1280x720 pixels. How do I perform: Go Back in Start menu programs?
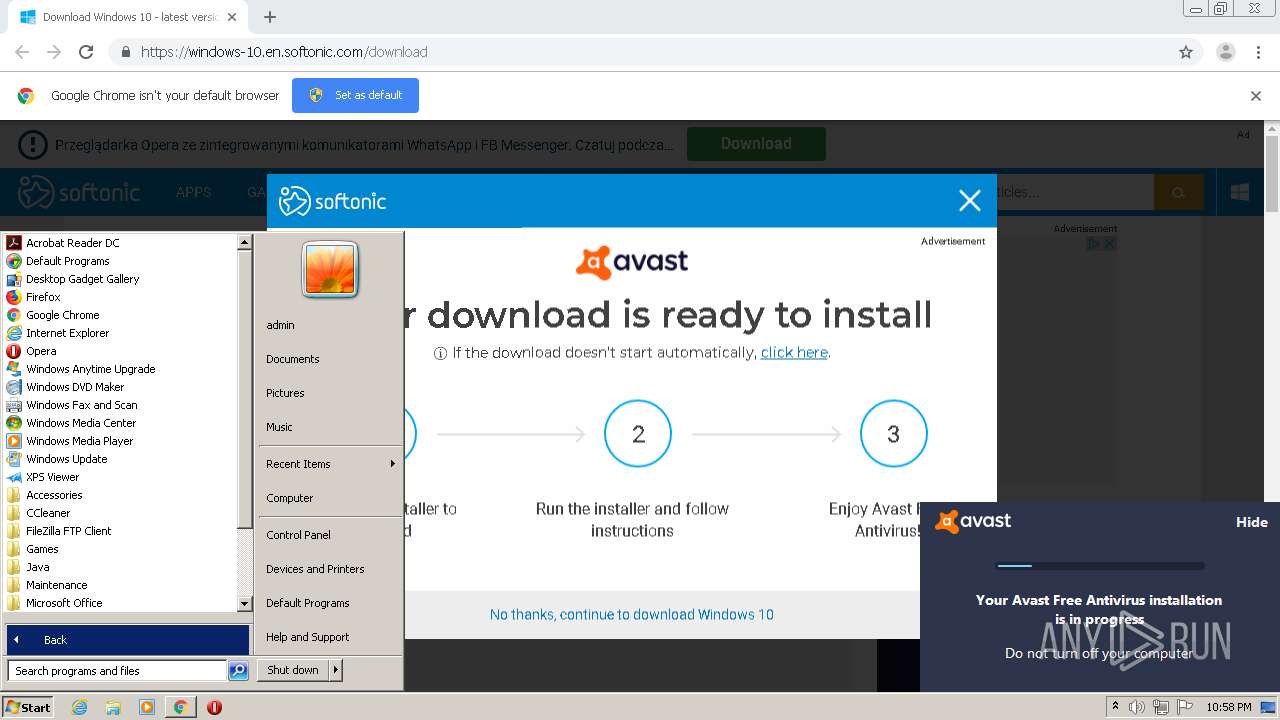click(x=127, y=640)
